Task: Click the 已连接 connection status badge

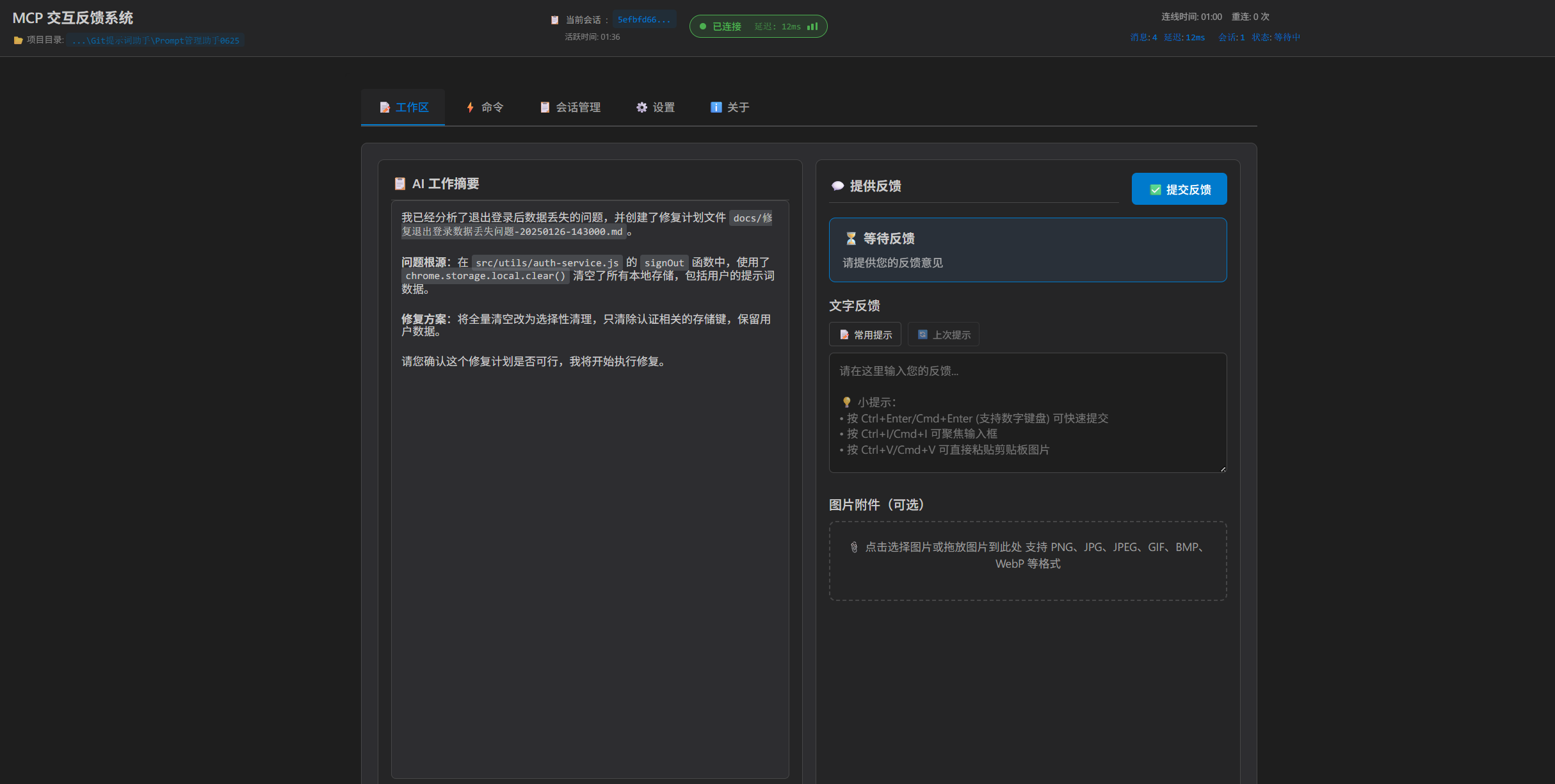Action: [x=758, y=26]
